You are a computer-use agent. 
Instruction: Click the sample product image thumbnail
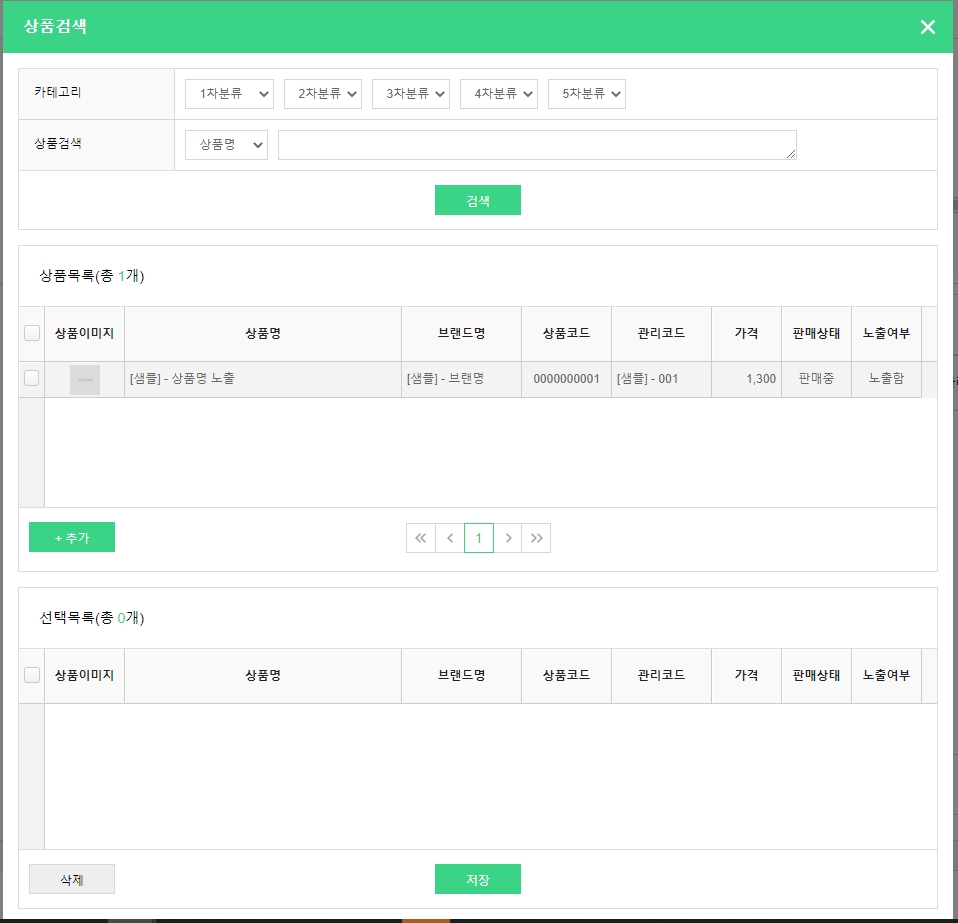coord(85,380)
